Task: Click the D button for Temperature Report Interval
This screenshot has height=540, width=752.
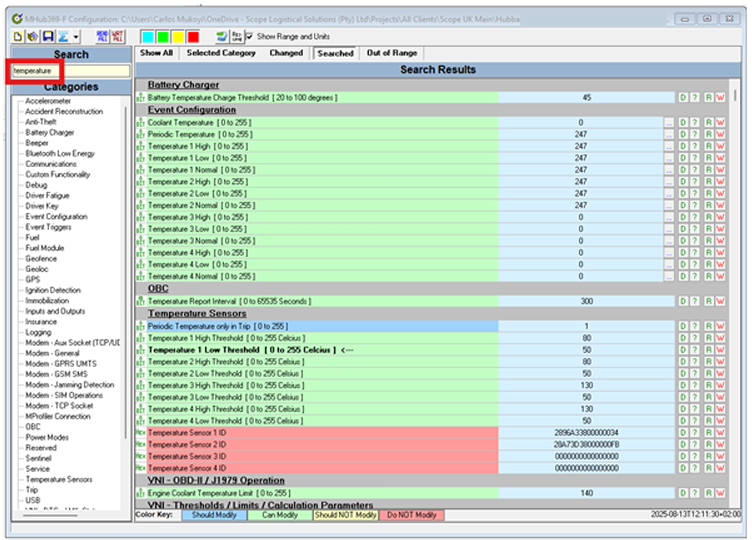Action: point(683,301)
